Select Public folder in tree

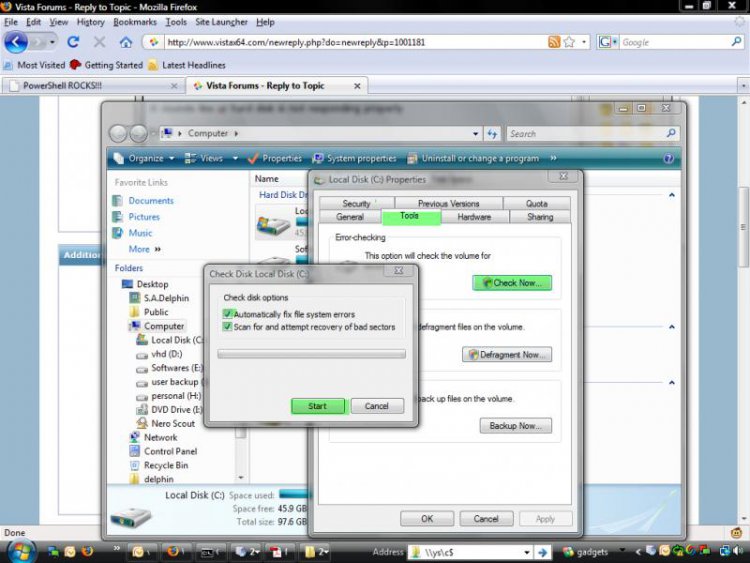pyautogui.click(x=156, y=312)
